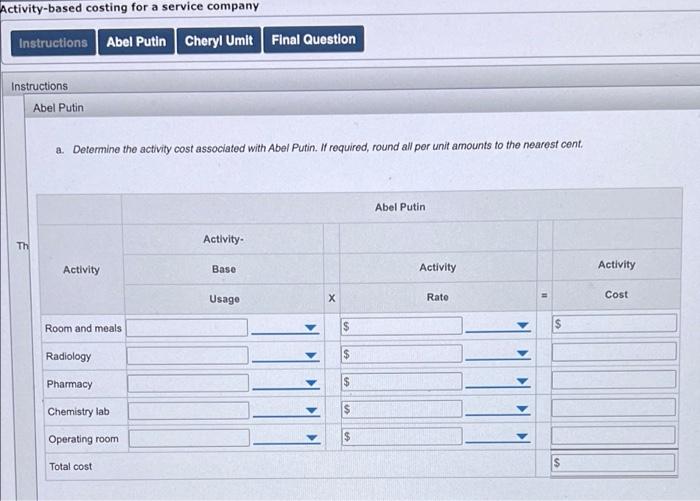Click the 'Instructions' panel heading
The height and width of the screenshot is (501, 700).
(39, 86)
